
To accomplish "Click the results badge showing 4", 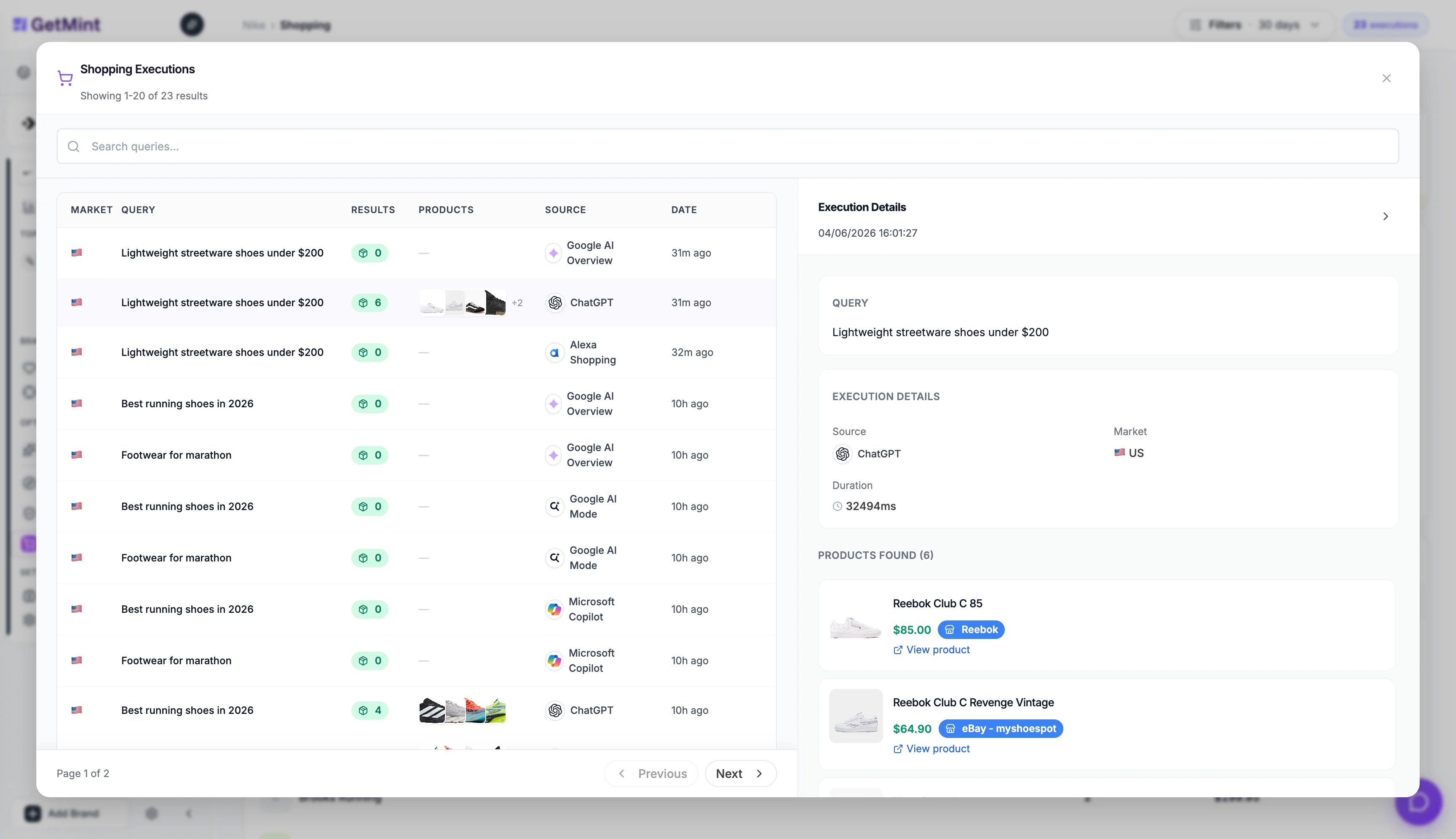I will 370,710.
